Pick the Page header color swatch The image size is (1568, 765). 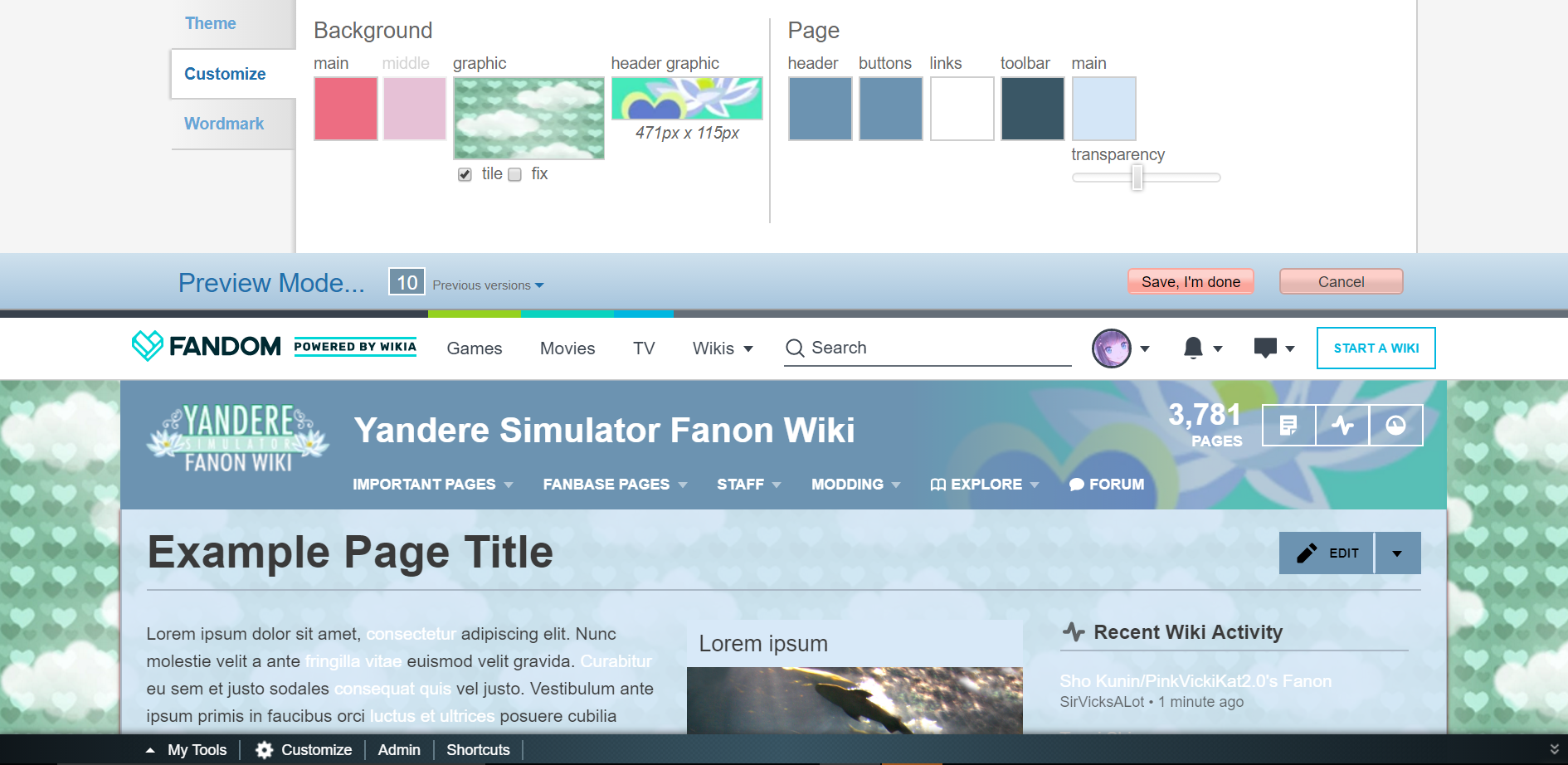[821, 109]
